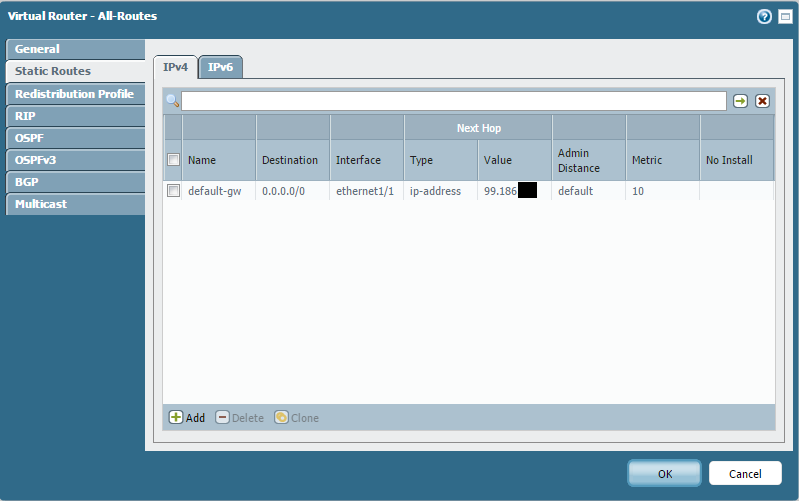Click the Clone icon
This screenshot has width=799, height=501.
(x=281, y=417)
